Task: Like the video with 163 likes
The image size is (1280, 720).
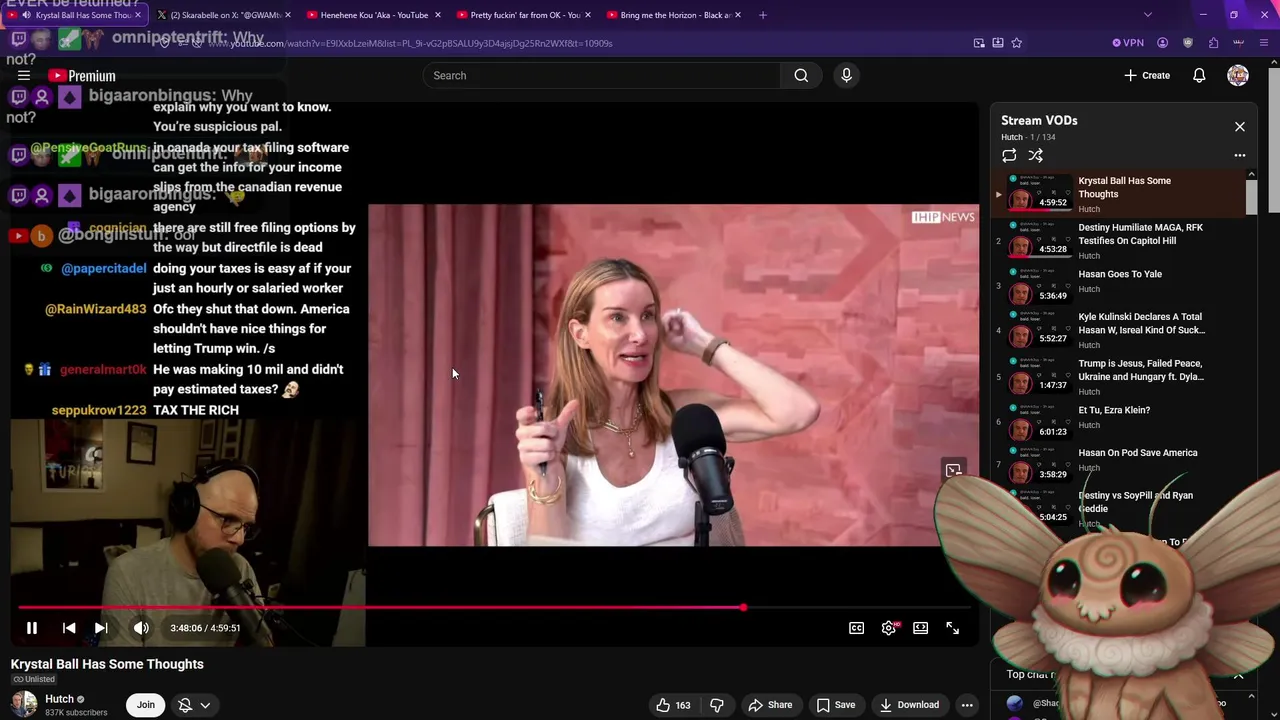Action: point(673,705)
